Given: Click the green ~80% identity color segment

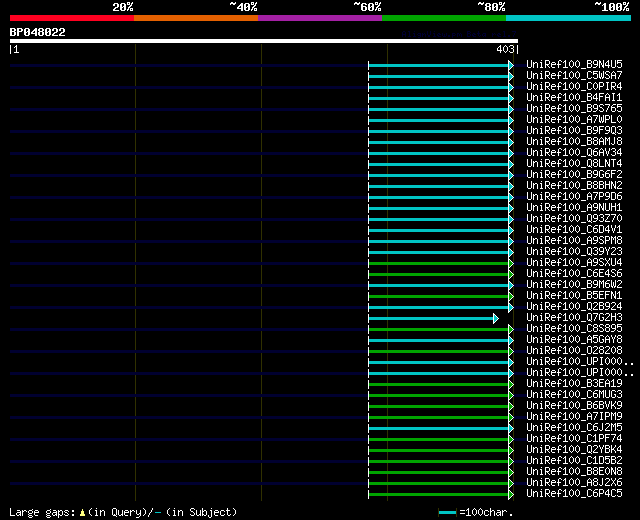Looking at the screenshot, I should click(444, 18).
